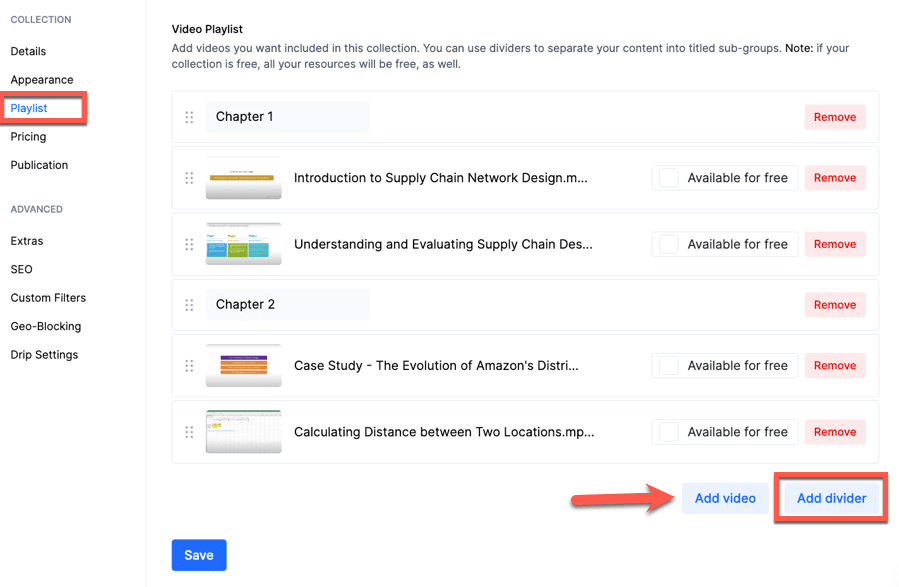This screenshot has height=587, width=899.
Task: Tick Available for free for Calculating Distance video
Action: [669, 432]
